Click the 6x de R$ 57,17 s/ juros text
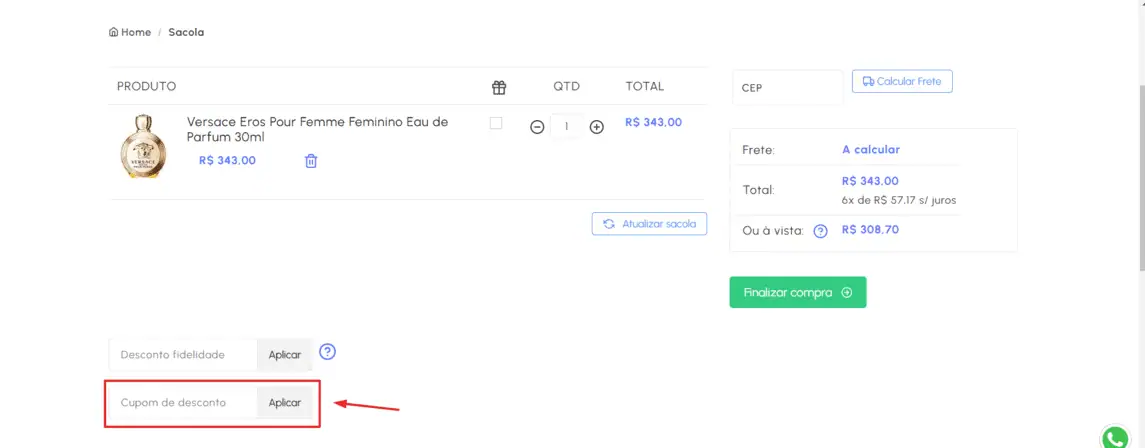Image resolution: width=1145 pixels, height=448 pixels. tap(899, 200)
